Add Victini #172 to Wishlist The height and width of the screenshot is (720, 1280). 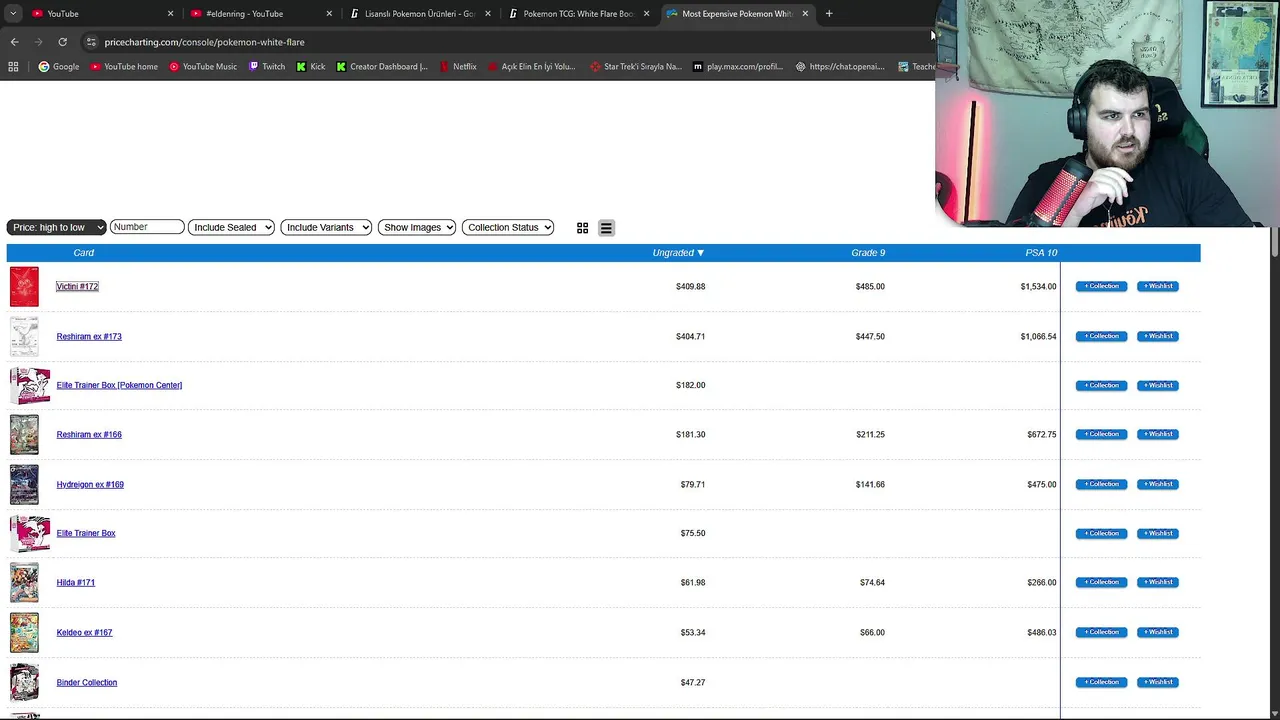1158,287
